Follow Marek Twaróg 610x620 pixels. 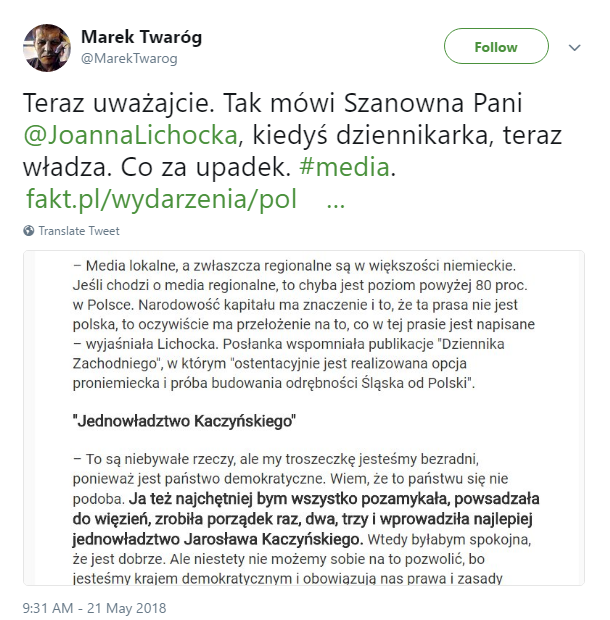click(x=496, y=46)
